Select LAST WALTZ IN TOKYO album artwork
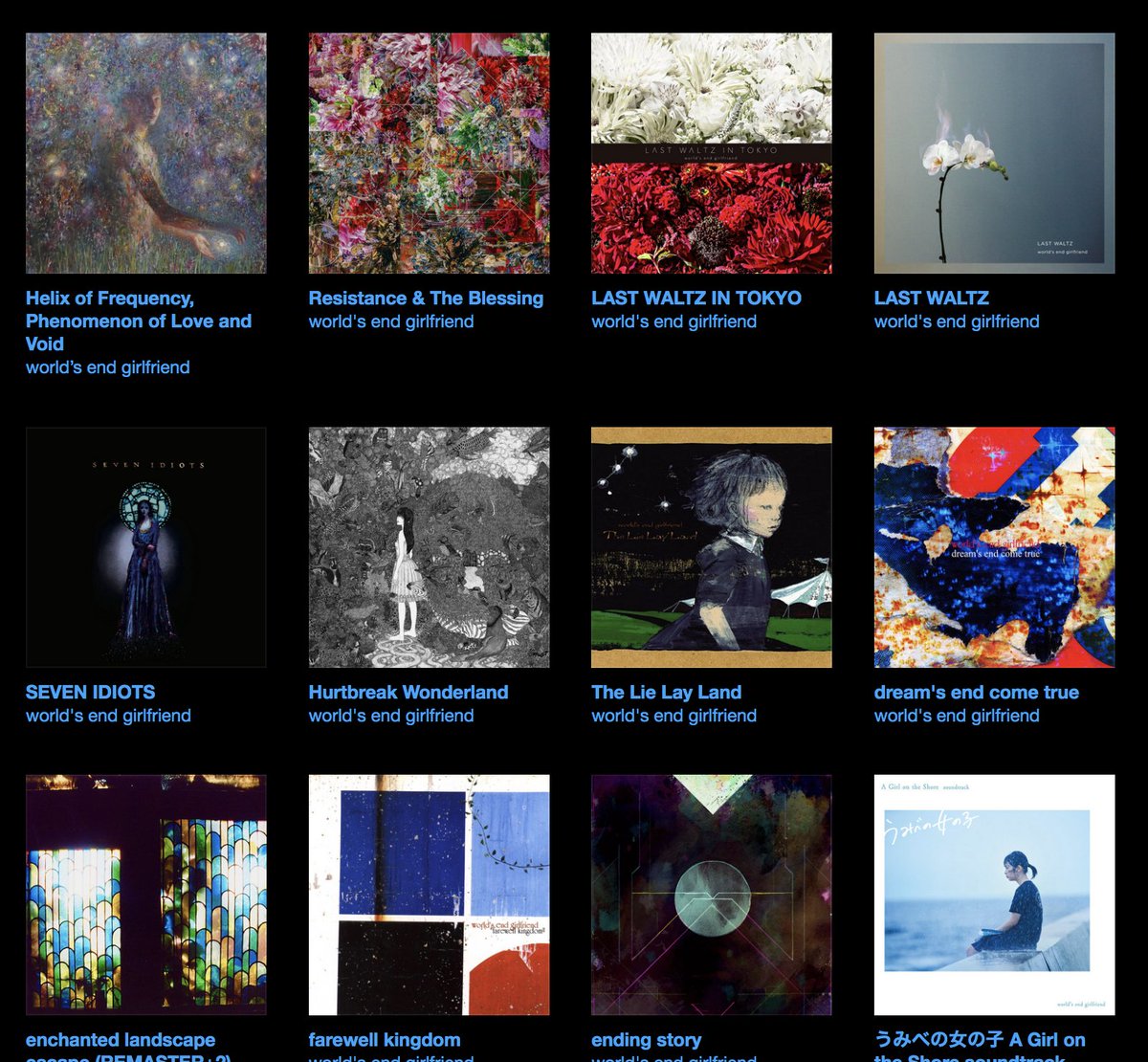This screenshot has width=1148, height=1062. tap(712, 153)
